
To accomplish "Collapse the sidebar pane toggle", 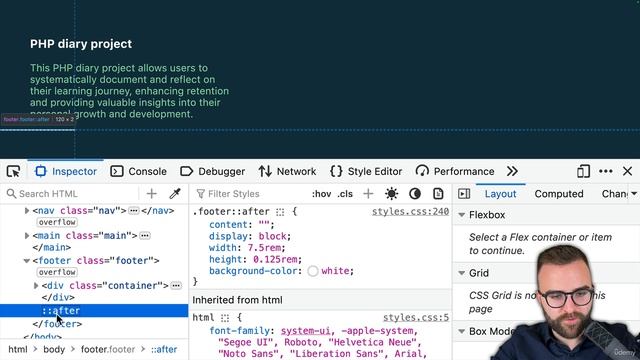I will point(464,193).
